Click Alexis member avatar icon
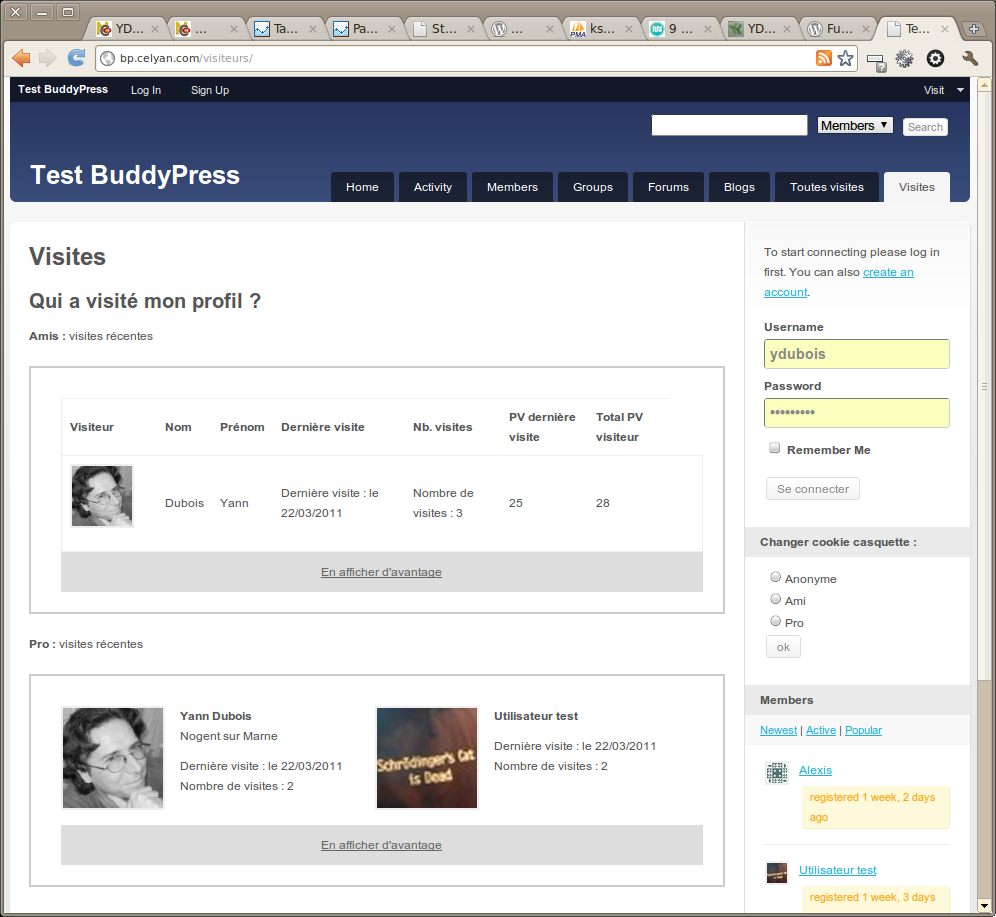This screenshot has height=917, width=996. point(777,773)
